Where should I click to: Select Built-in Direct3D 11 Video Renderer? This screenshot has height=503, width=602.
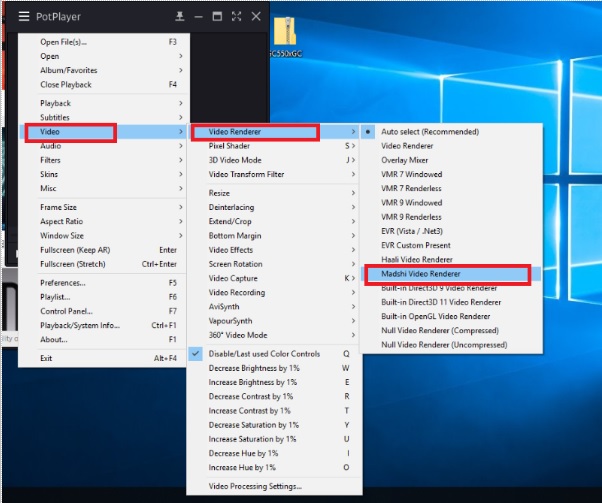tap(451, 302)
